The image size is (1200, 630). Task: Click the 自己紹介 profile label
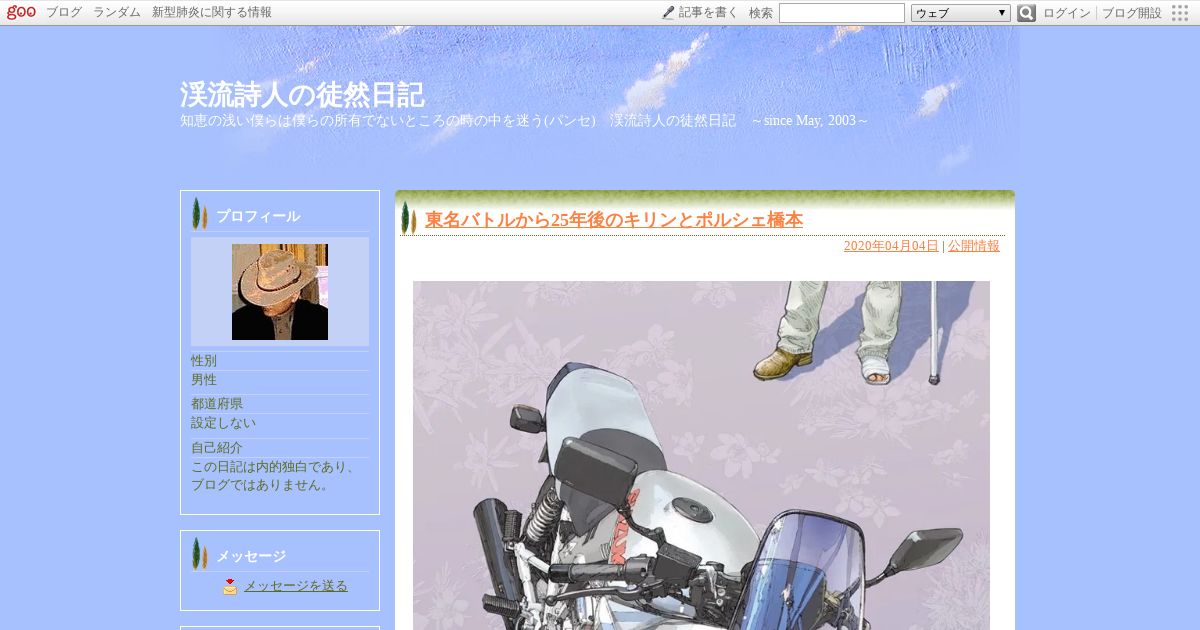(x=217, y=448)
